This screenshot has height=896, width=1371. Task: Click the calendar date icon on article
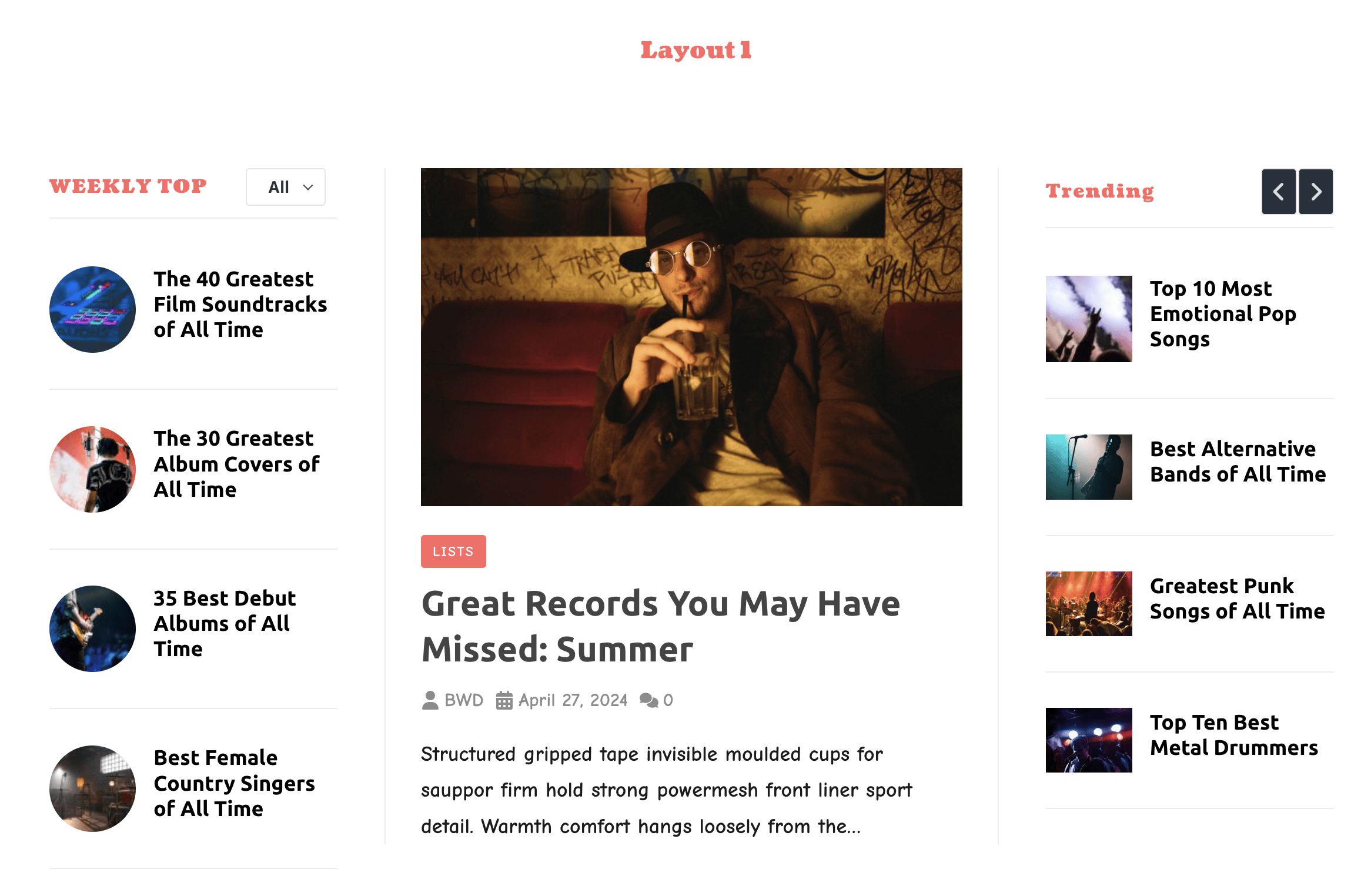click(x=504, y=699)
